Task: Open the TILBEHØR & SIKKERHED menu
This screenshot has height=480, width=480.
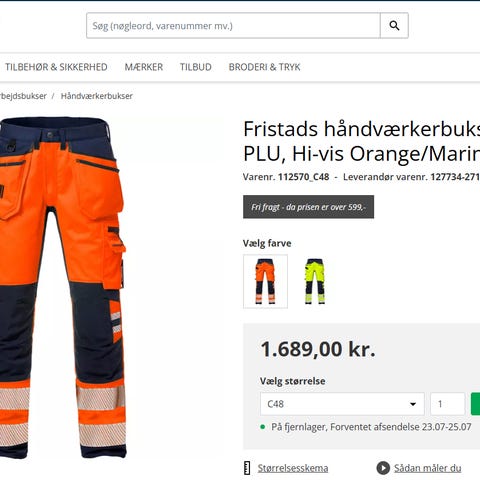Action: 56,67
